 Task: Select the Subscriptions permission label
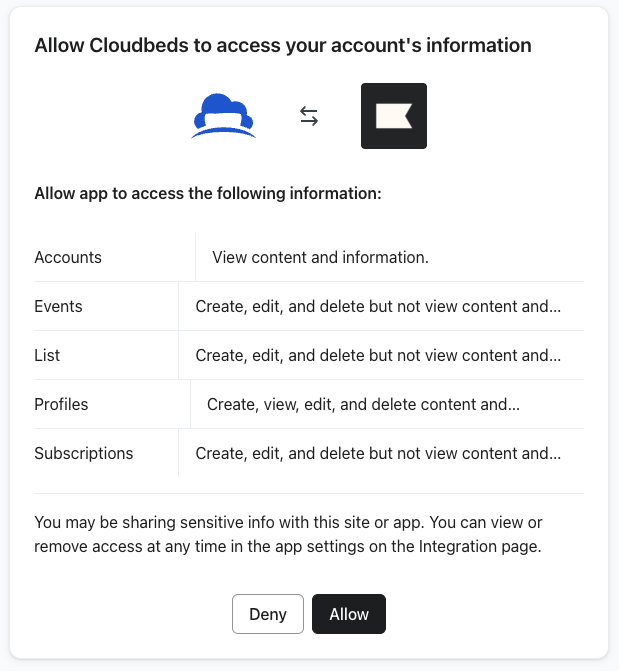tap(83, 453)
